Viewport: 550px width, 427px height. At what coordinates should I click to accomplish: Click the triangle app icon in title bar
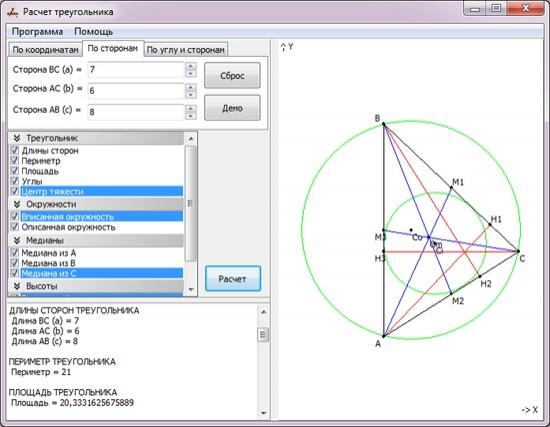pos(12,12)
